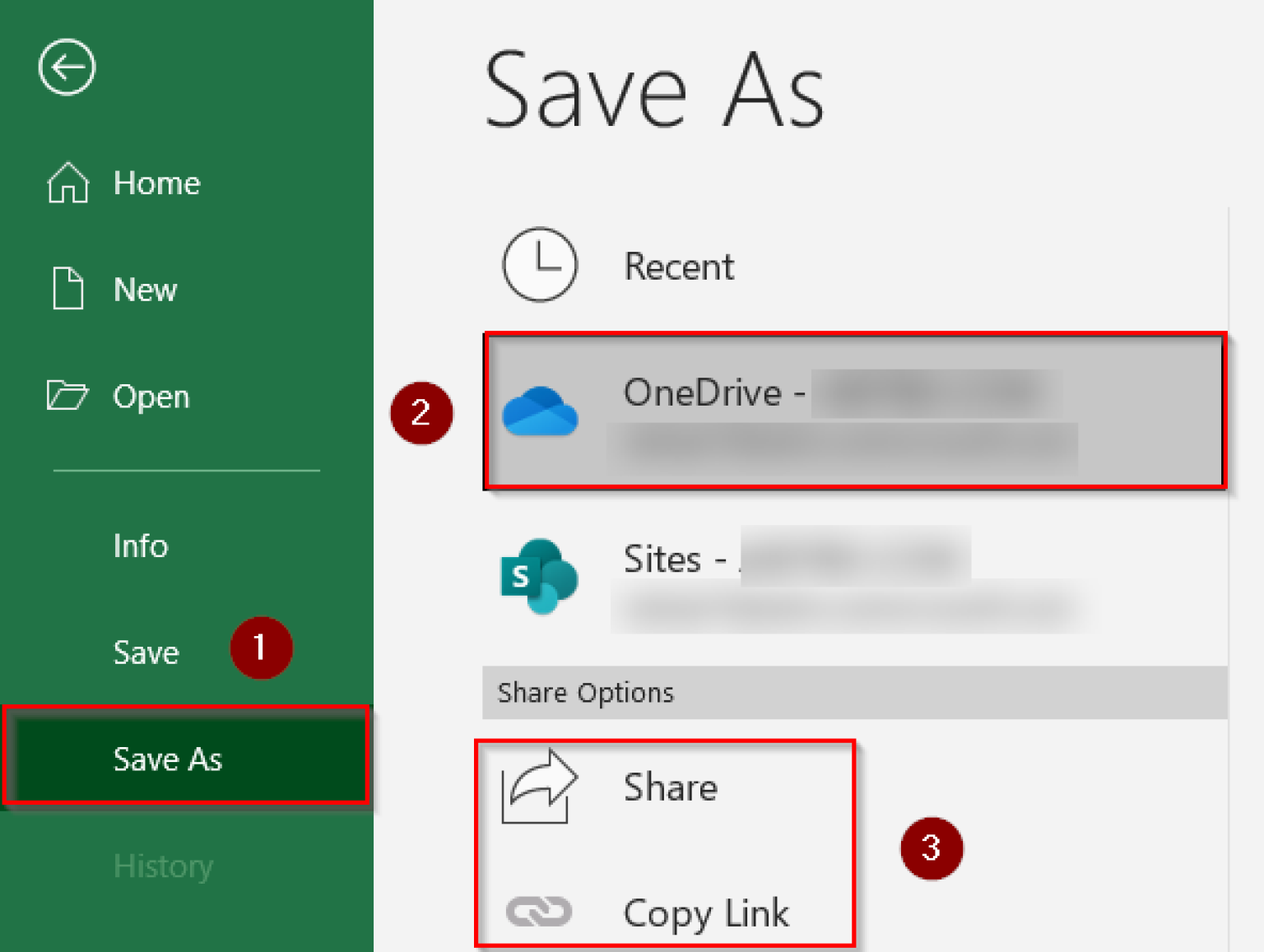Click the Copy Link text

(706, 913)
